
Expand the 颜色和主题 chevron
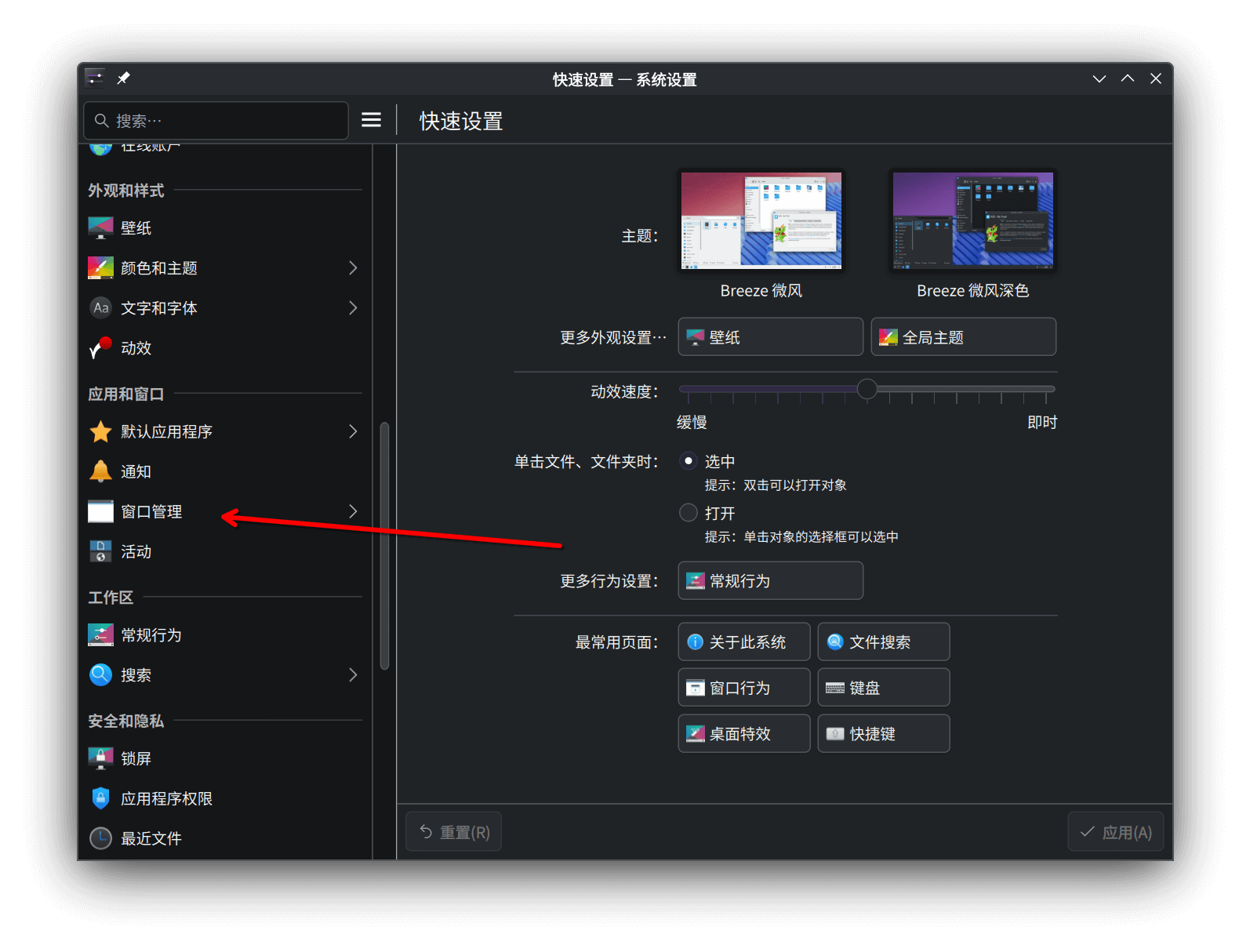coord(353,268)
